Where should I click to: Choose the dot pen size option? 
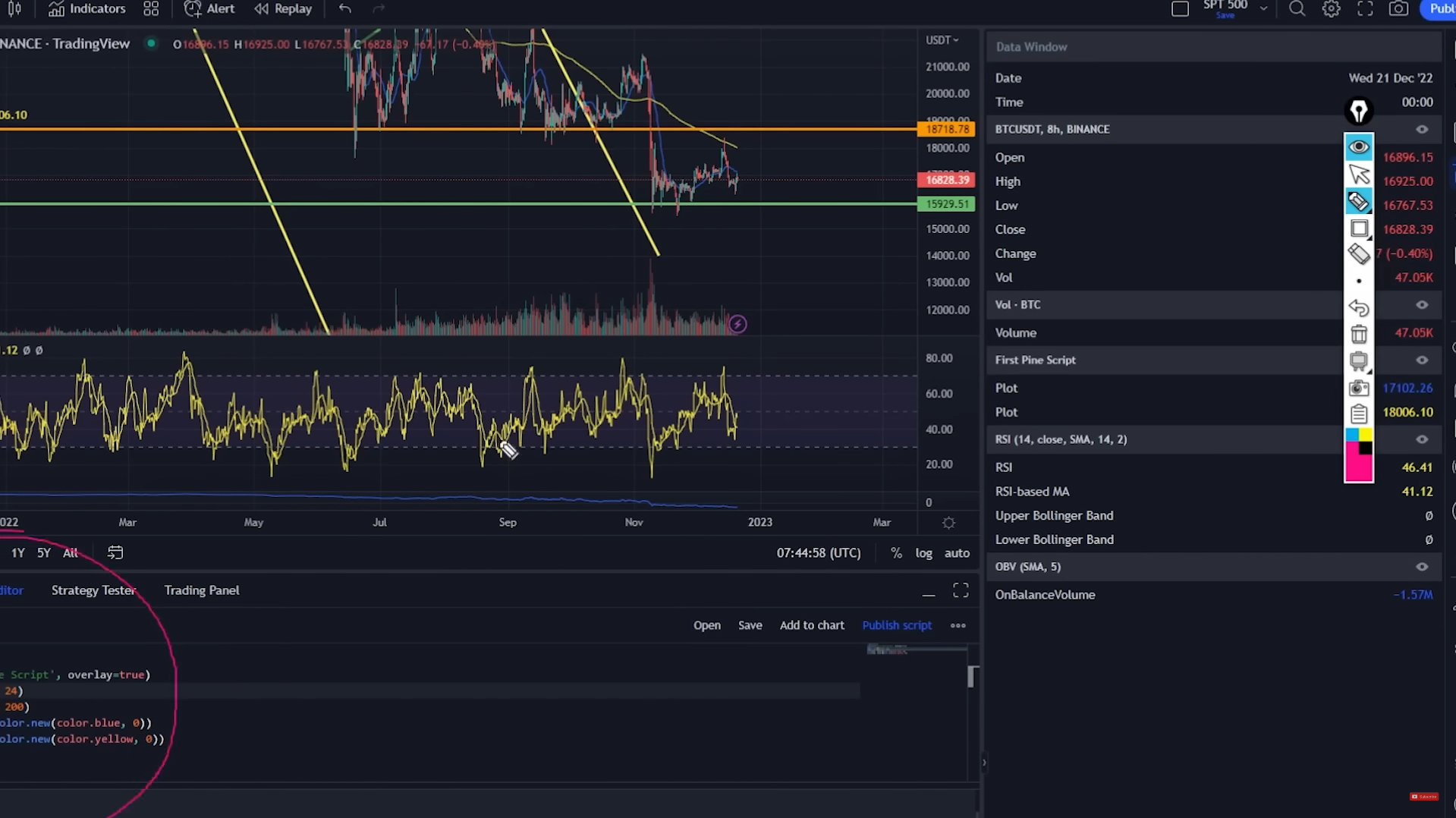coord(1359,282)
